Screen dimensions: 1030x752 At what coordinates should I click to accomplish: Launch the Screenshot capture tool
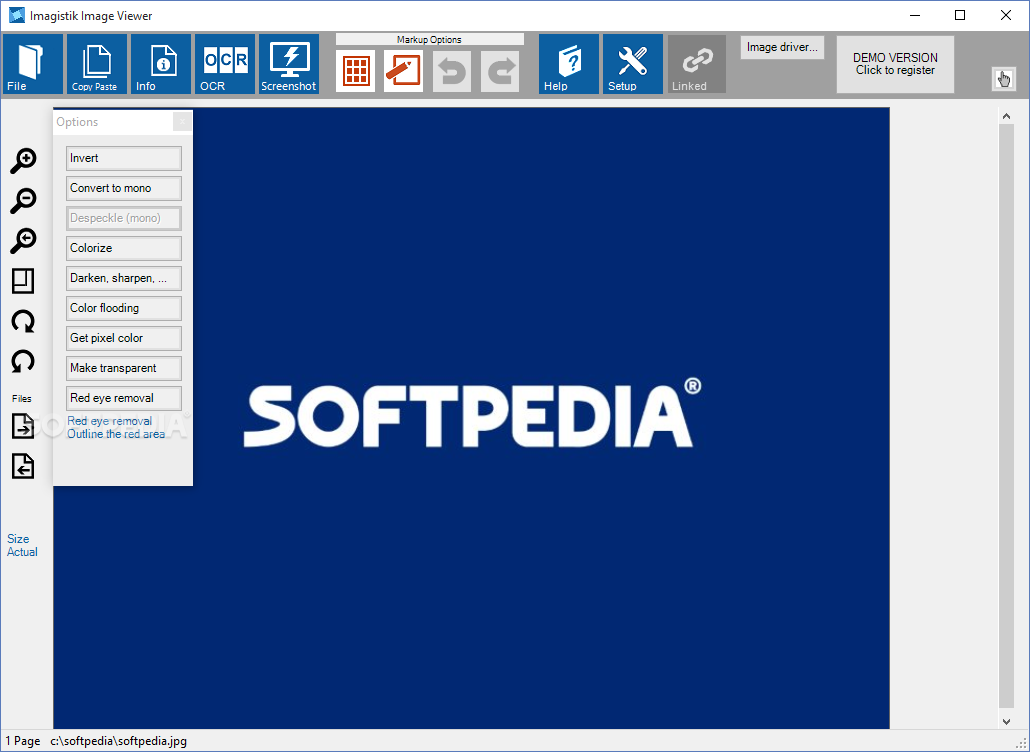[x=289, y=64]
